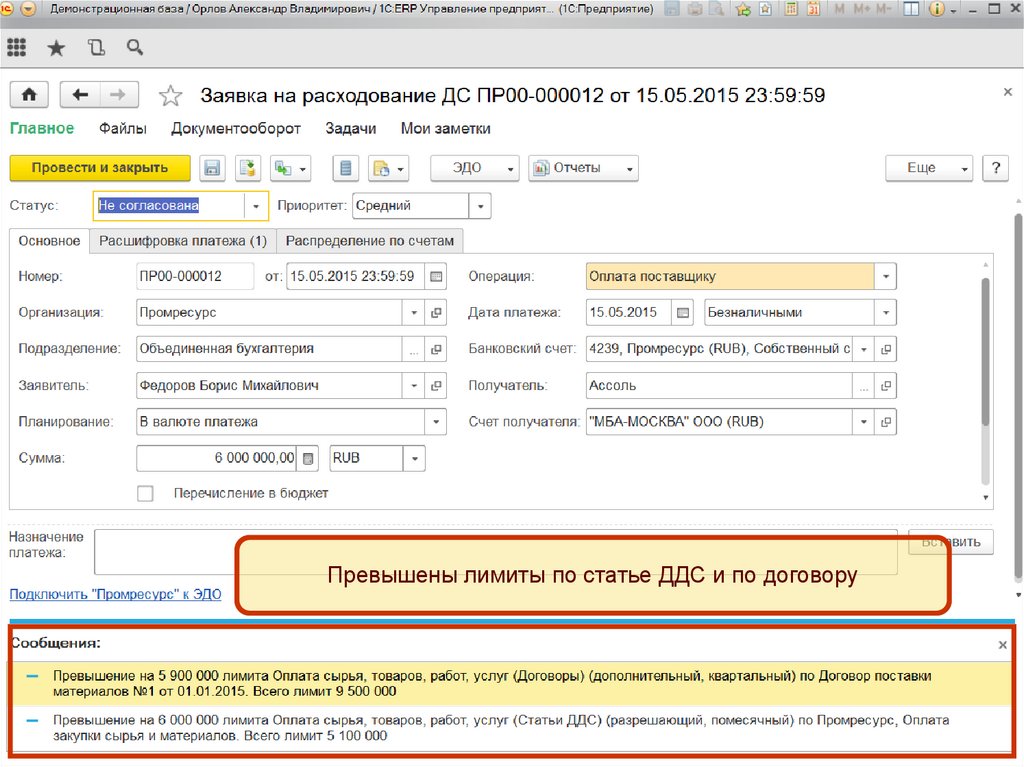Open the Подразделение record icon
Viewport: 1024px width, 767px height.
436,350
